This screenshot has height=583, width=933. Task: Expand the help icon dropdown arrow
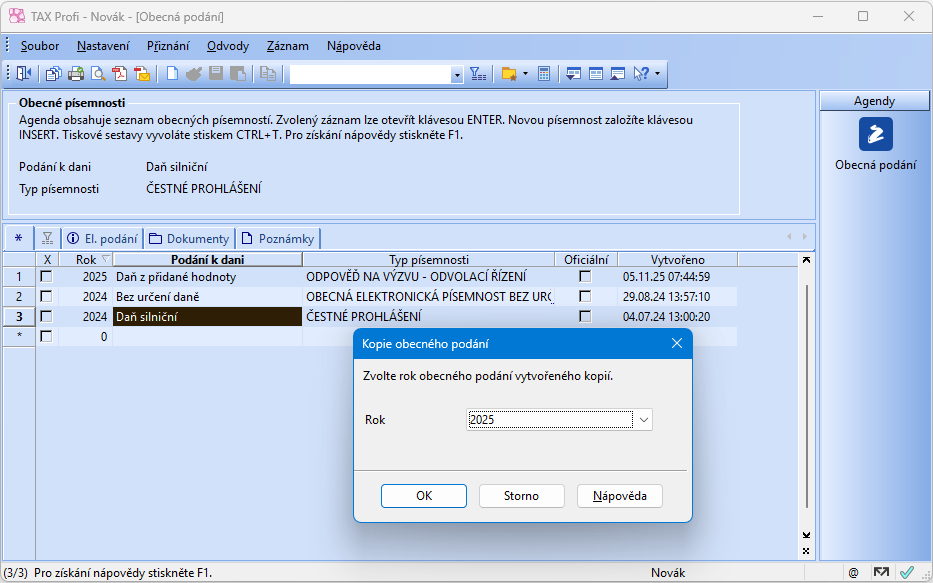[x=657, y=74]
